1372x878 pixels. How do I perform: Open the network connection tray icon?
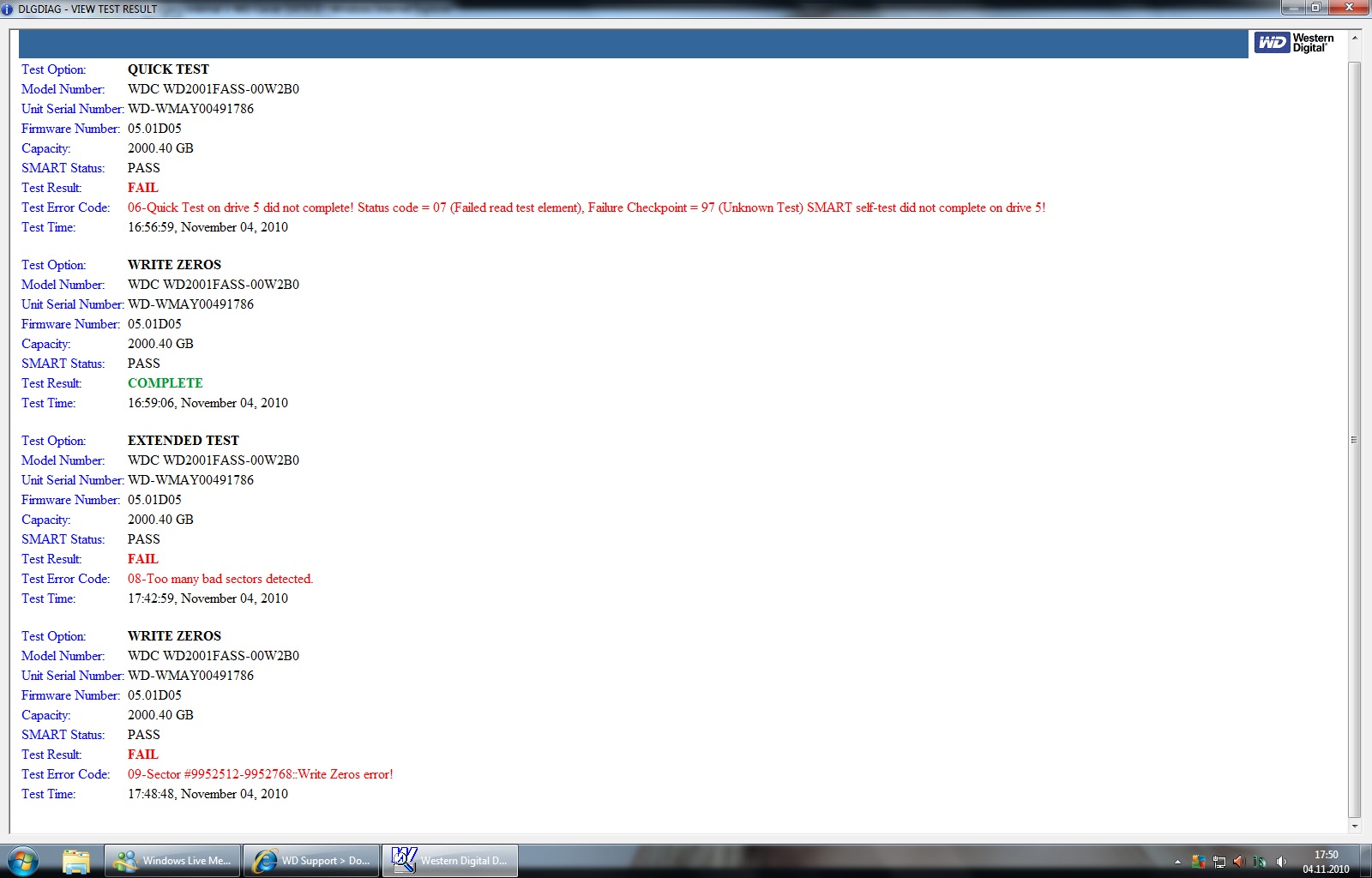tap(1219, 862)
